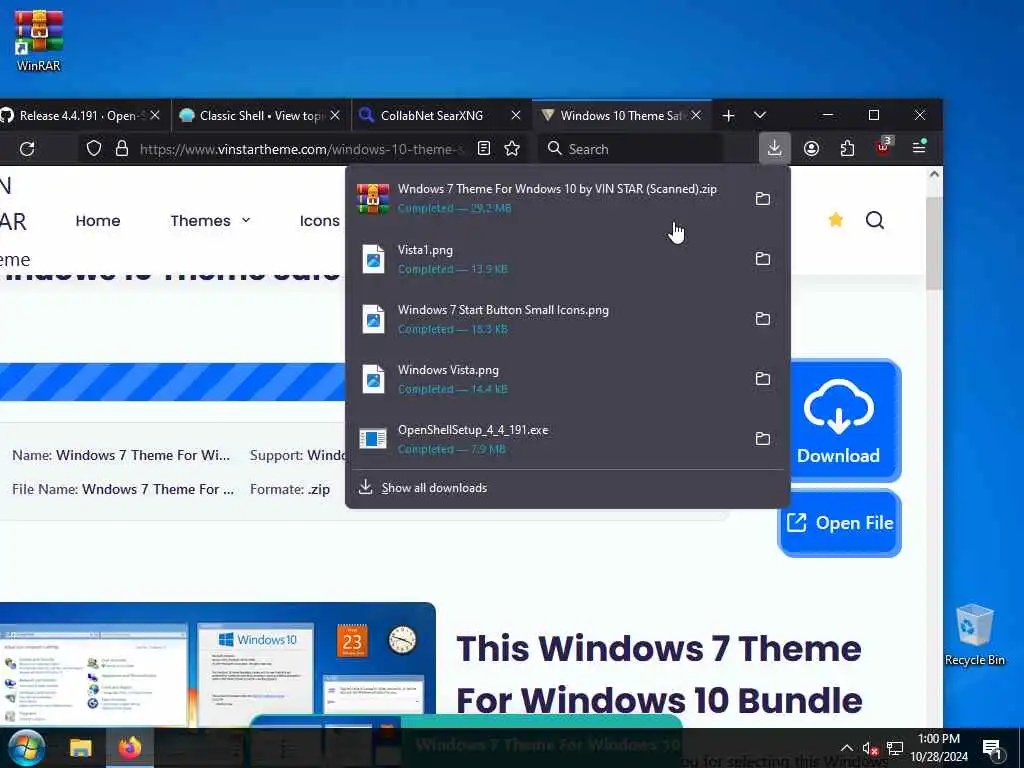Show the zip download in its folder

[x=762, y=199]
